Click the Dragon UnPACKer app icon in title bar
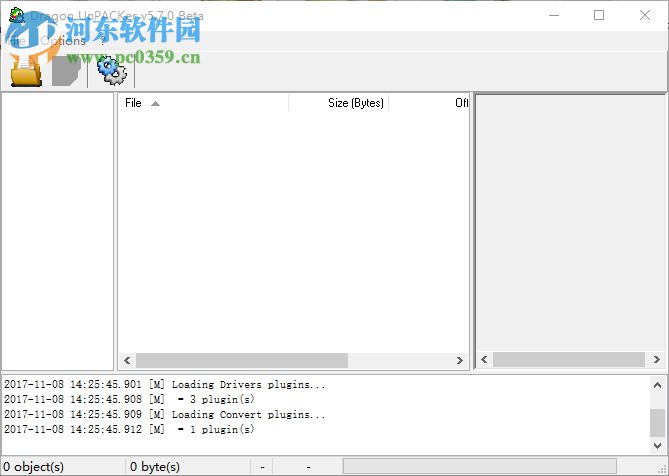This screenshot has height=476, width=669. [x=17, y=15]
